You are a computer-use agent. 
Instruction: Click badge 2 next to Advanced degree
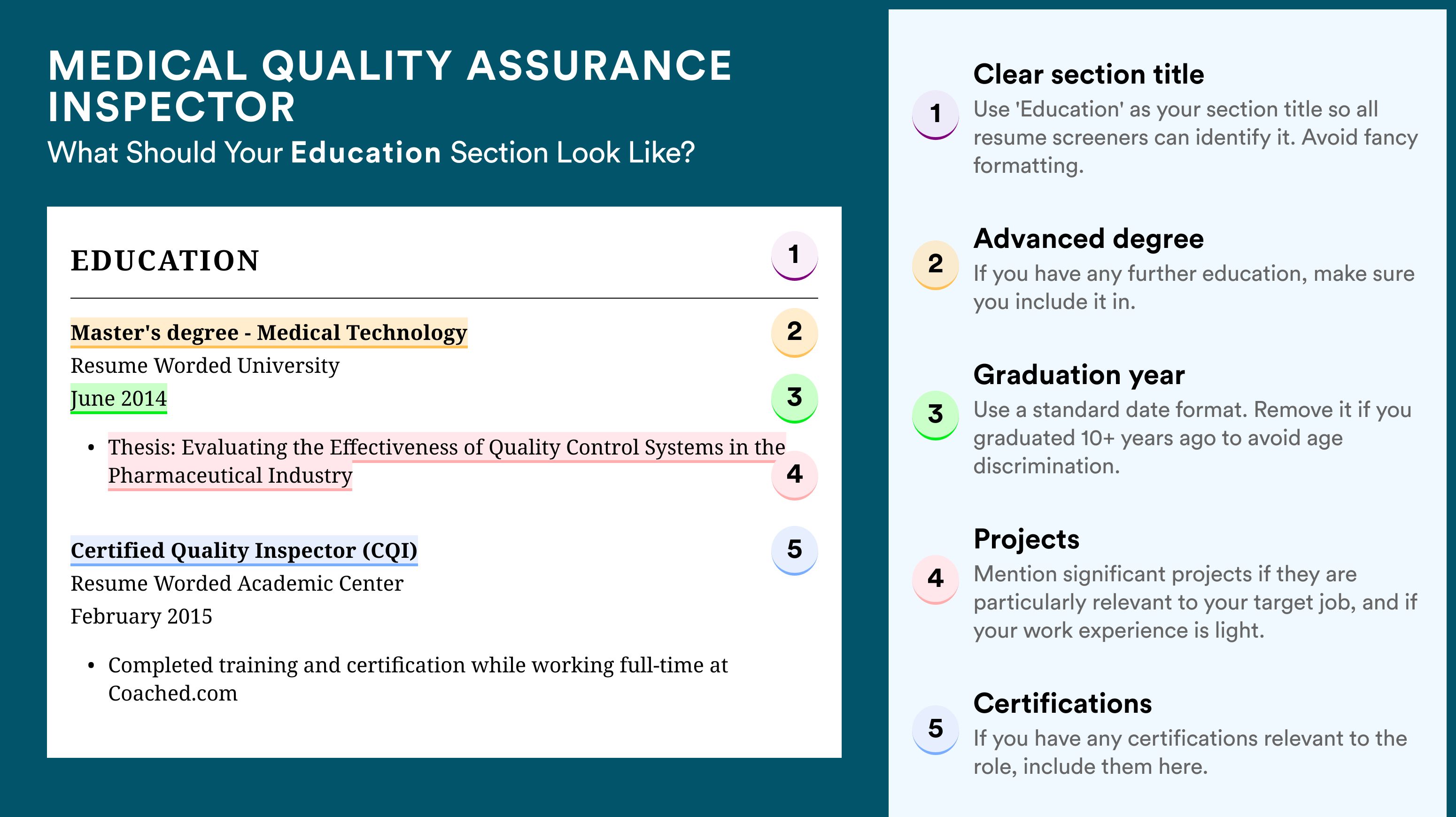(x=935, y=265)
